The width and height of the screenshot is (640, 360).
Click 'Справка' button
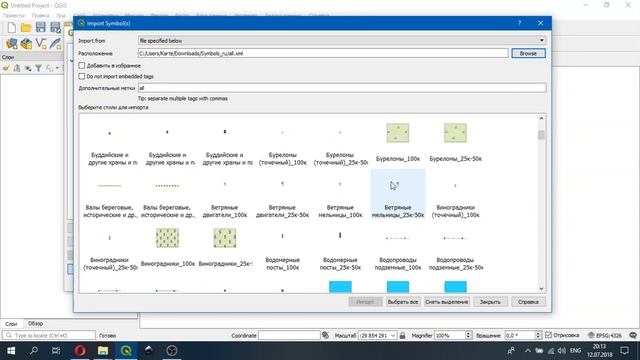click(528, 302)
